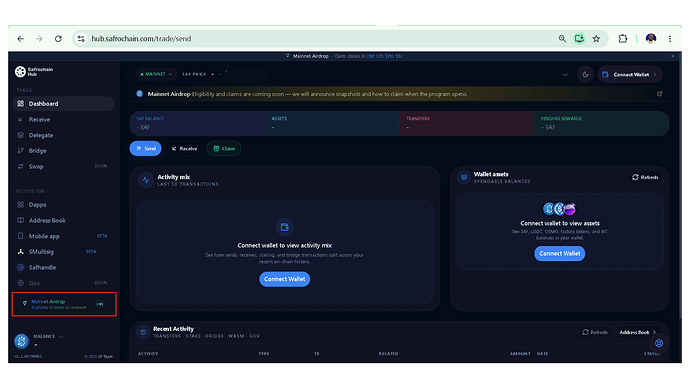
Task: Open the site information icon in address bar
Action: tap(81, 39)
